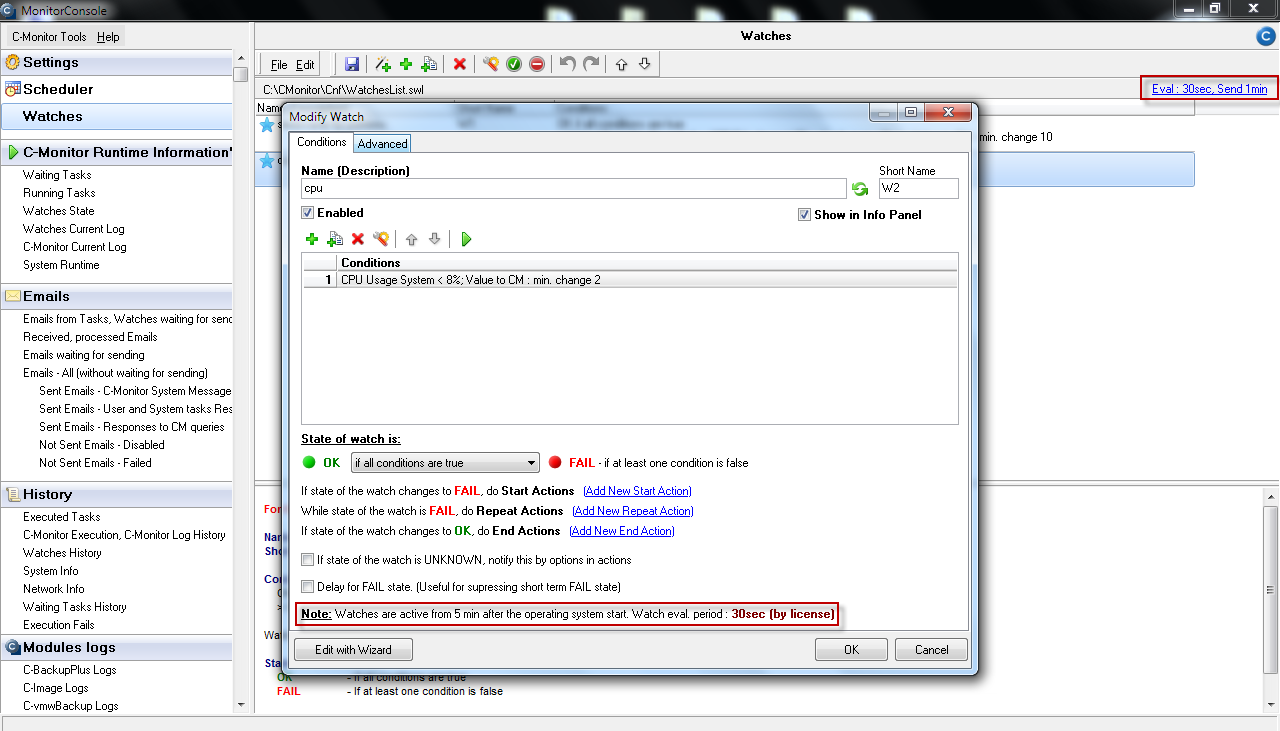1280x731 pixels.
Task: Run the condition test with the green play icon
Action: (x=466, y=239)
